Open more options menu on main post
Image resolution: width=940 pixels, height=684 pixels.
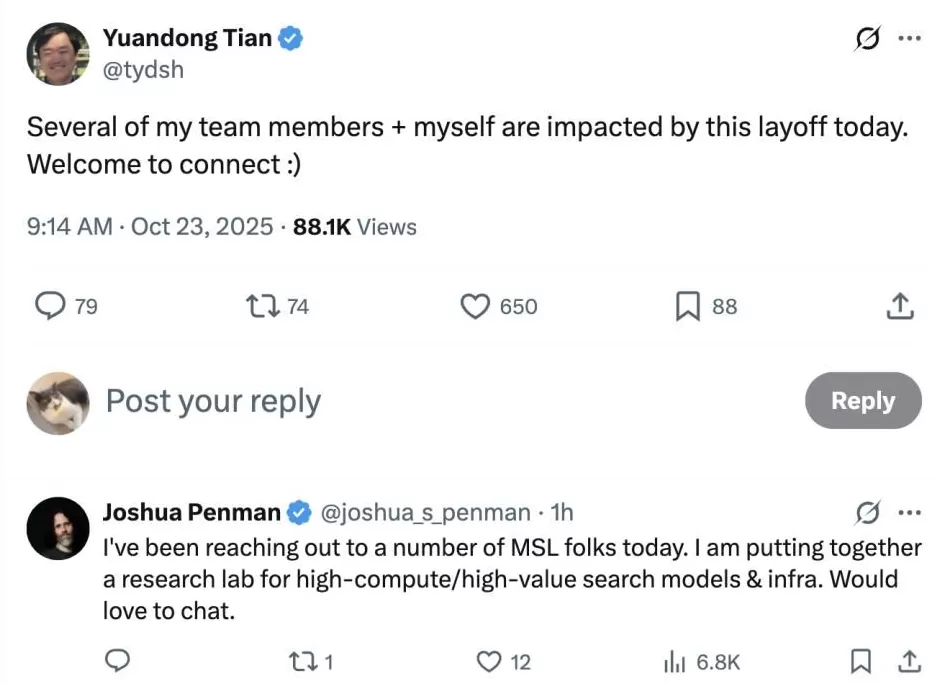click(x=908, y=39)
